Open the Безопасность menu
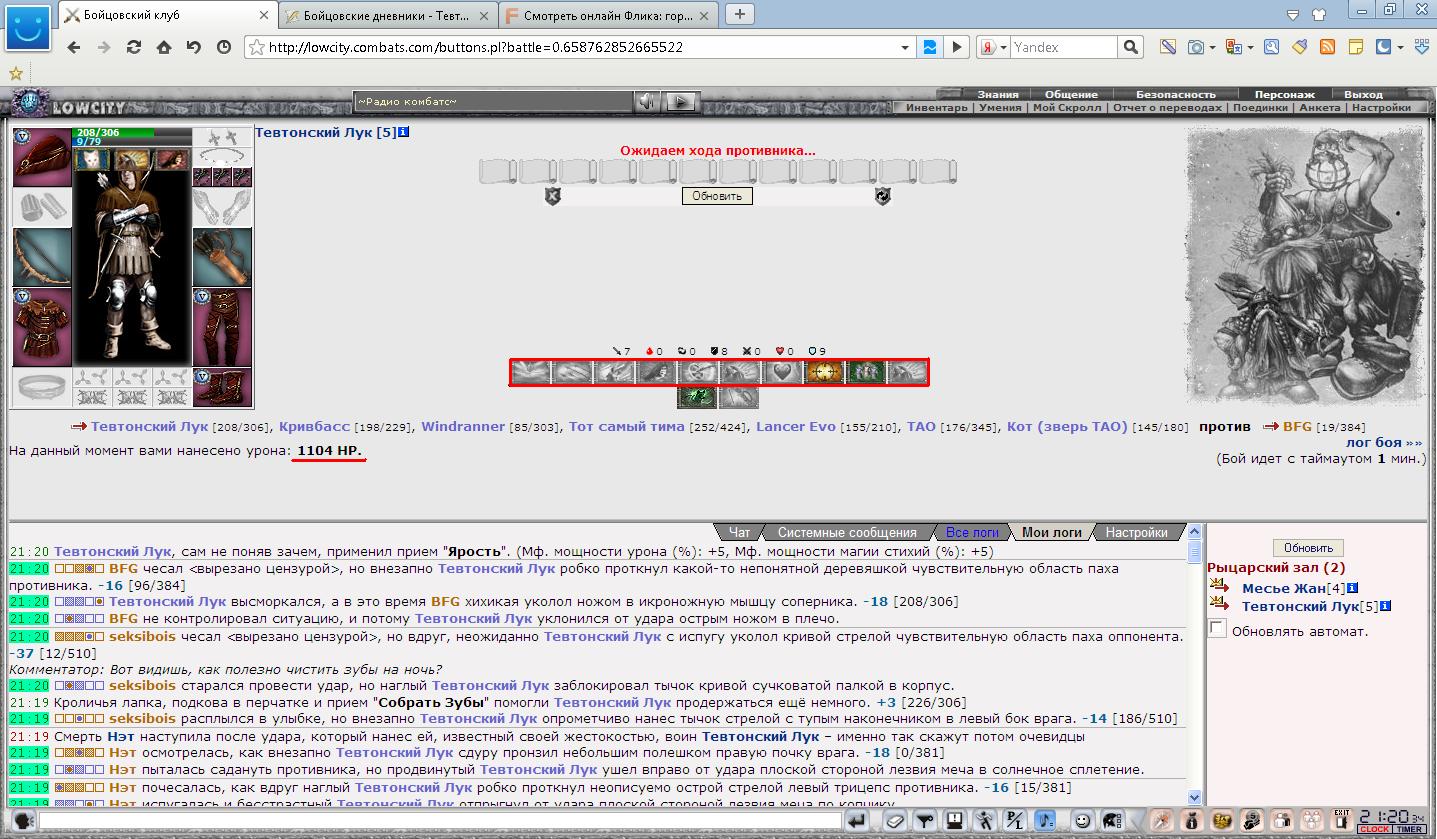 click(x=1176, y=94)
